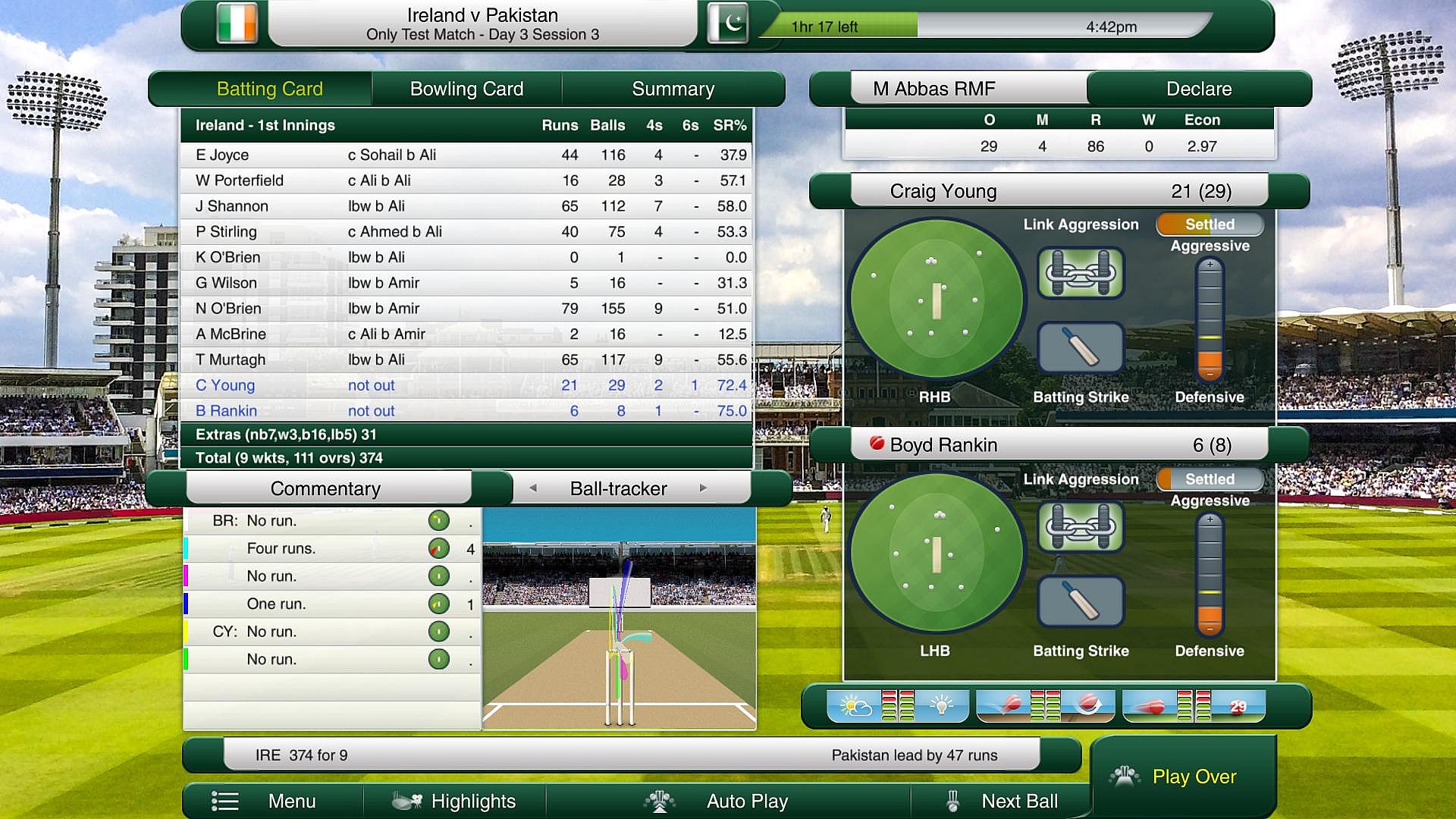Adjust Craig Young's aggression slider
Image resolution: width=1456 pixels, height=819 pixels.
click(x=1210, y=321)
